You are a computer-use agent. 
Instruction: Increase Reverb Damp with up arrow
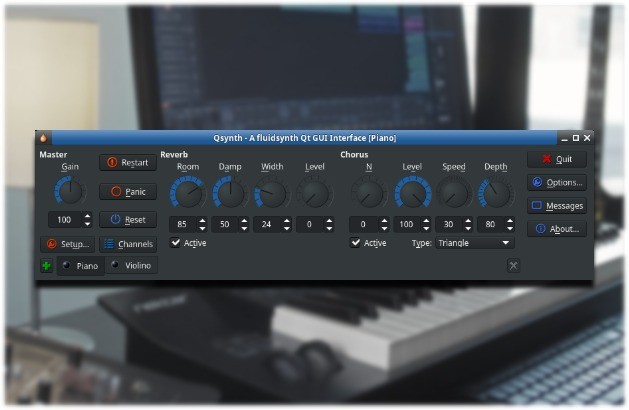pyautogui.click(x=244, y=221)
